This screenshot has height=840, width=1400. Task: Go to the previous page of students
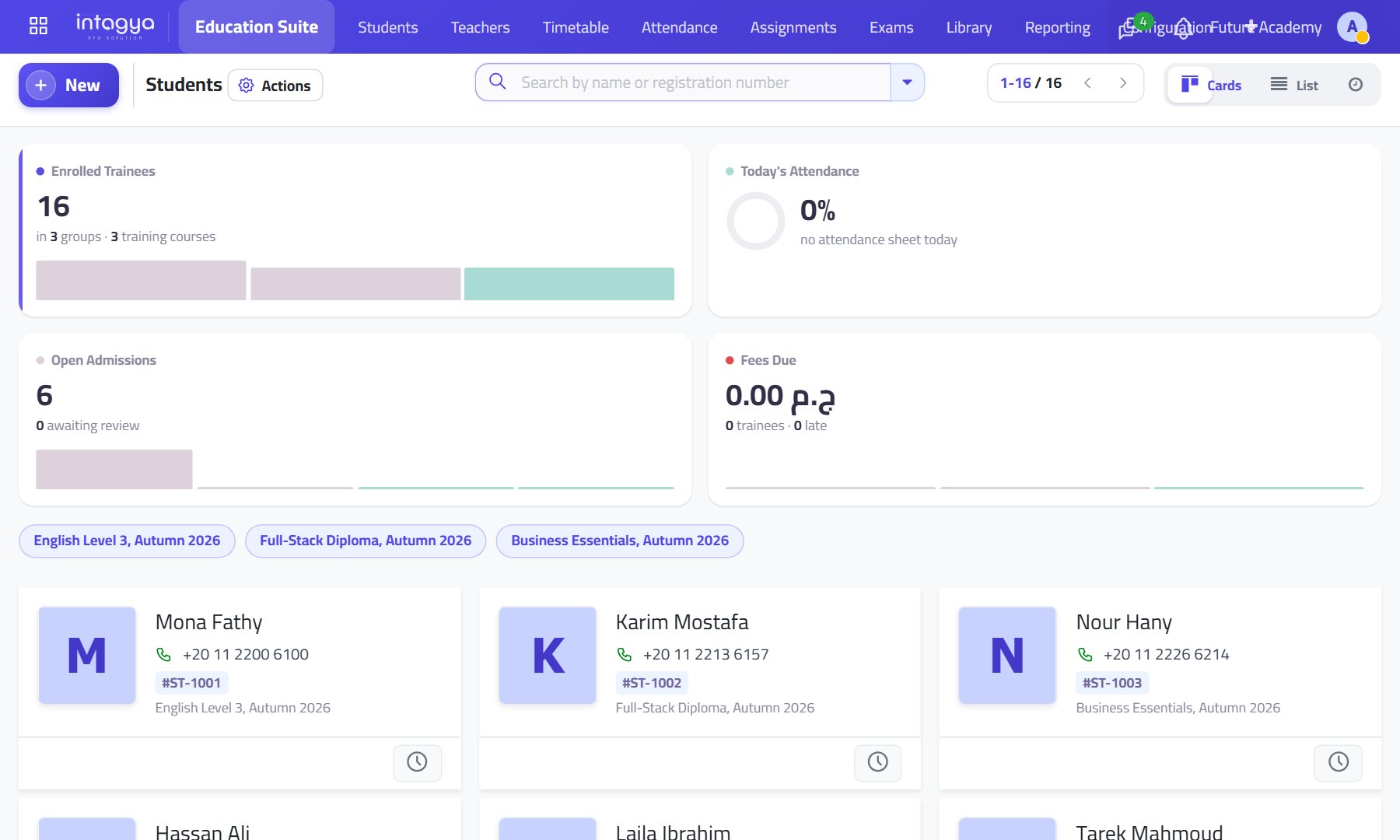tap(1088, 83)
